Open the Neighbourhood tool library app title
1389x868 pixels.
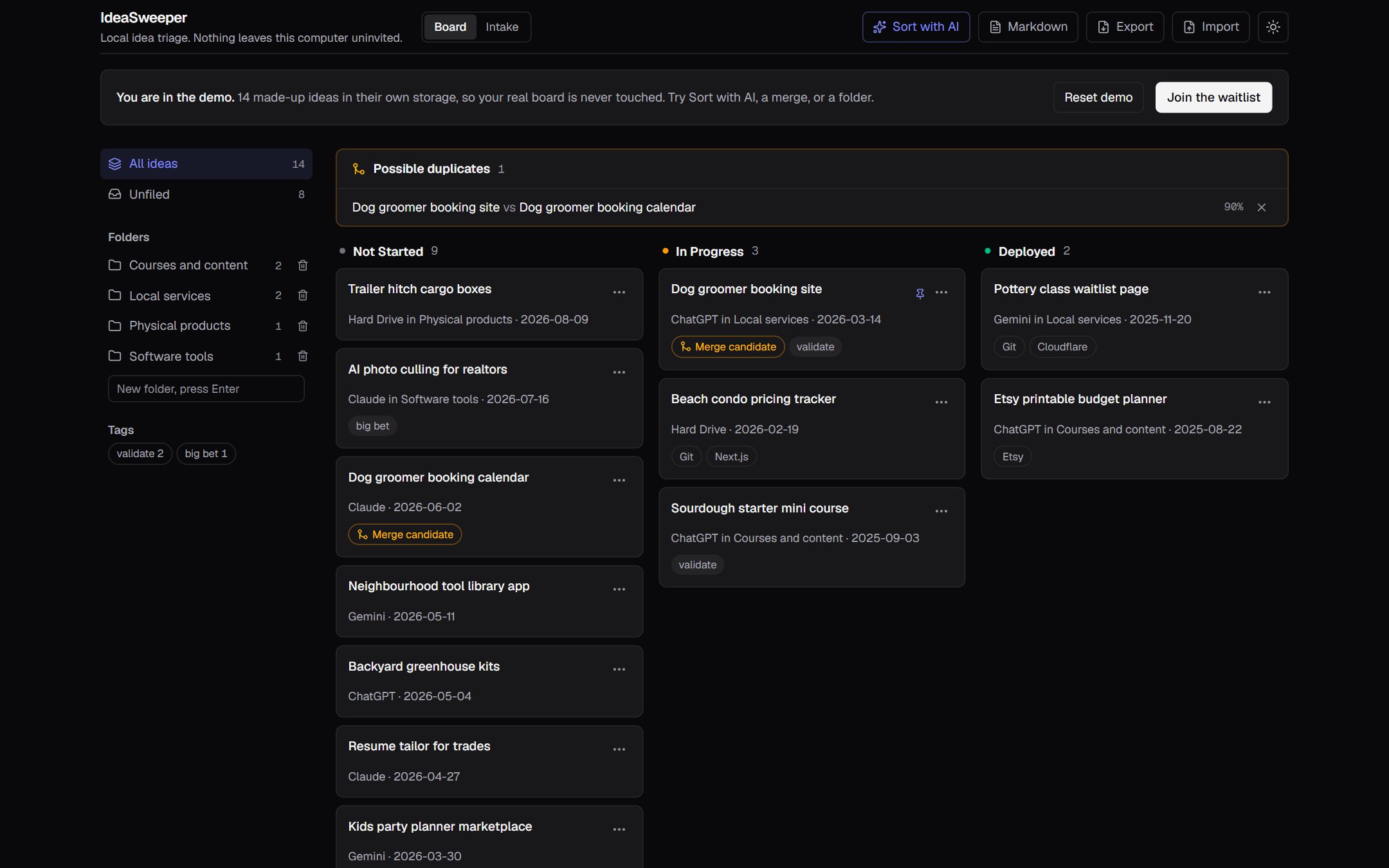439,586
